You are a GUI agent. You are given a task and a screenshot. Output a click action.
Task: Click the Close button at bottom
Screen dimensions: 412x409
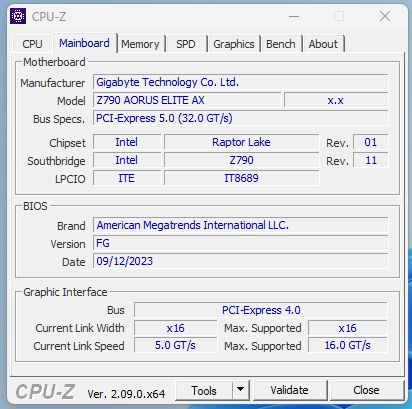pos(366,390)
